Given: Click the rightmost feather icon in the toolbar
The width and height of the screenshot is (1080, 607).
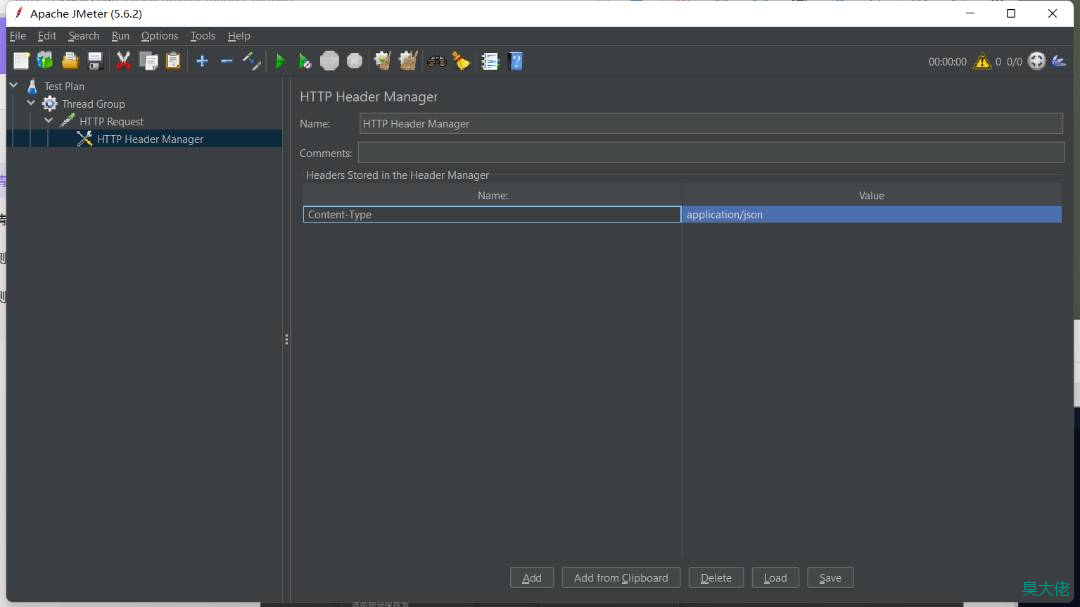Looking at the screenshot, I should (x=1059, y=61).
